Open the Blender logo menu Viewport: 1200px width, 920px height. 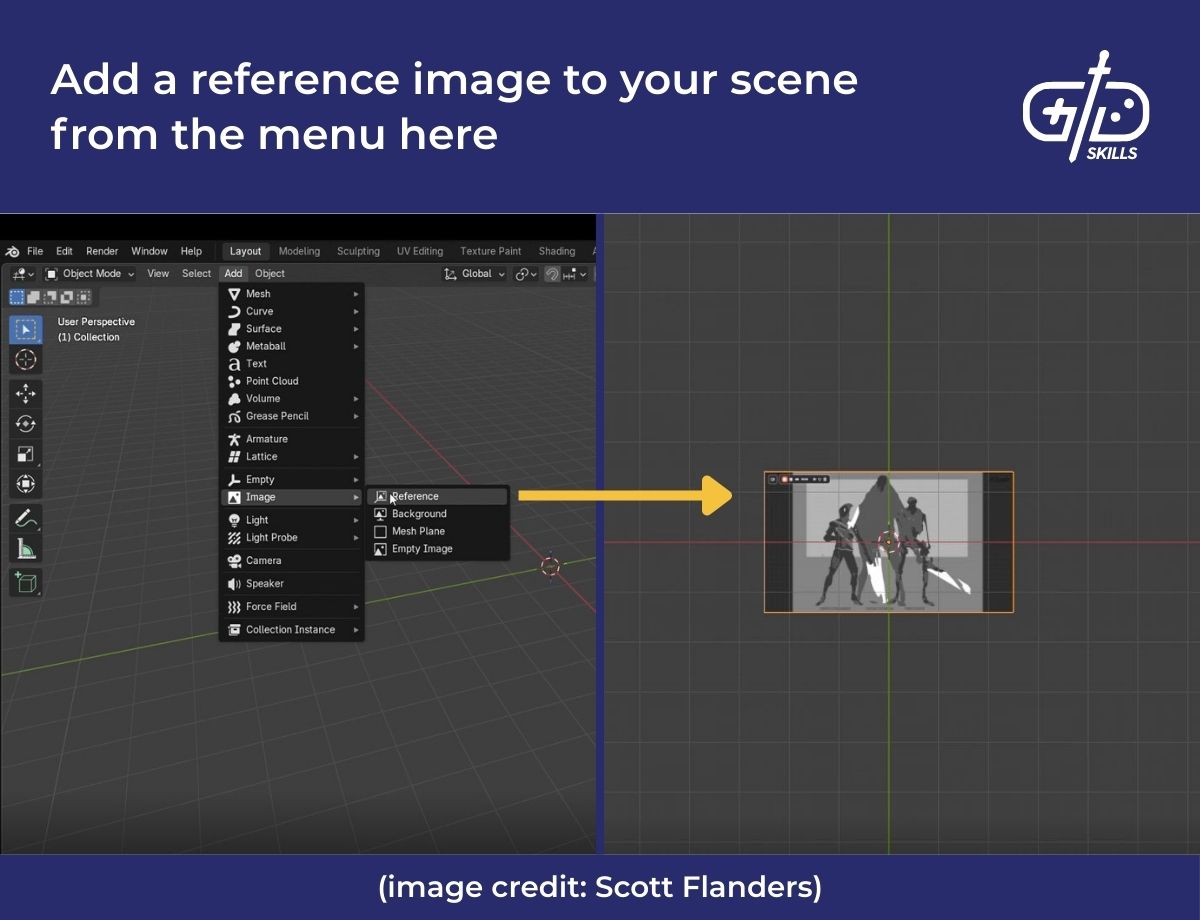(13, 251)
